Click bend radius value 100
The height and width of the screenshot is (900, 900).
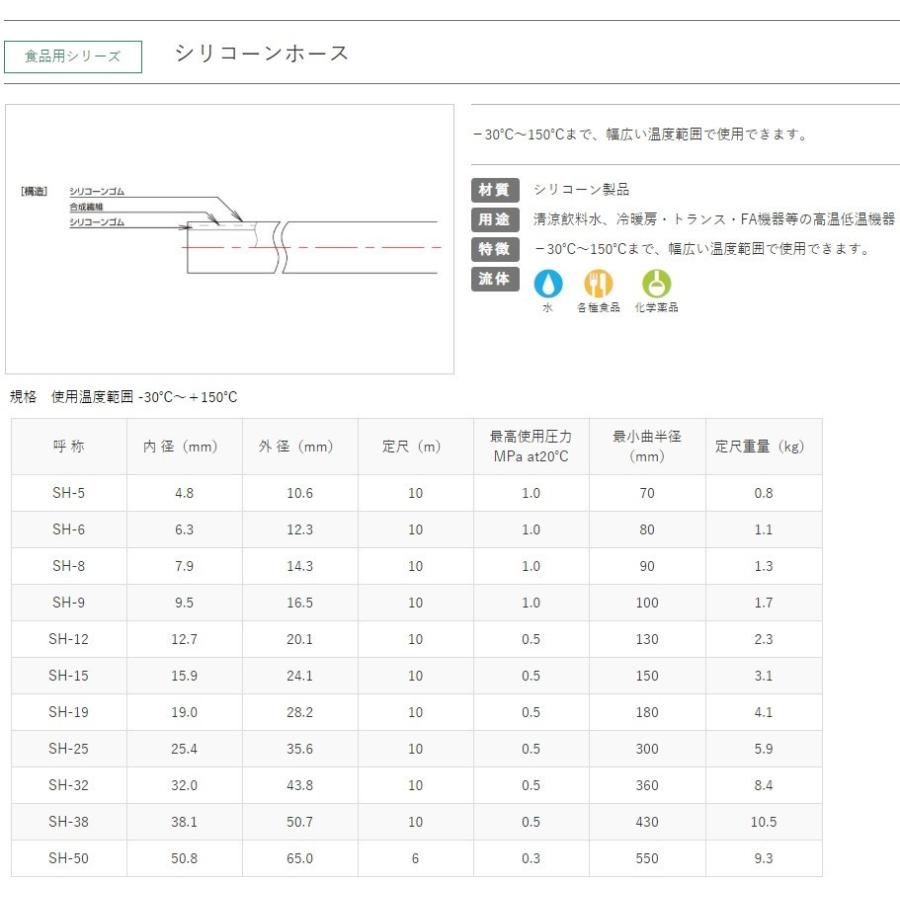(x=647, y=602)
